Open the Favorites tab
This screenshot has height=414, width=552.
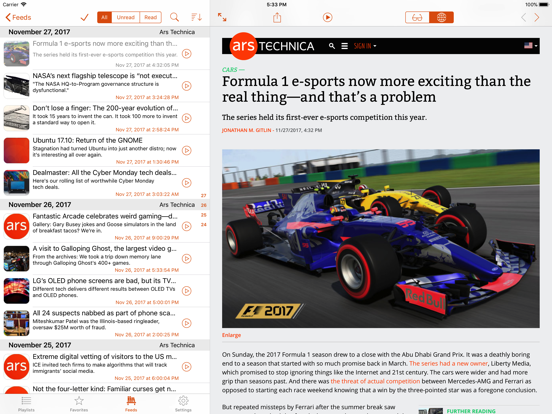coord(79,404)
